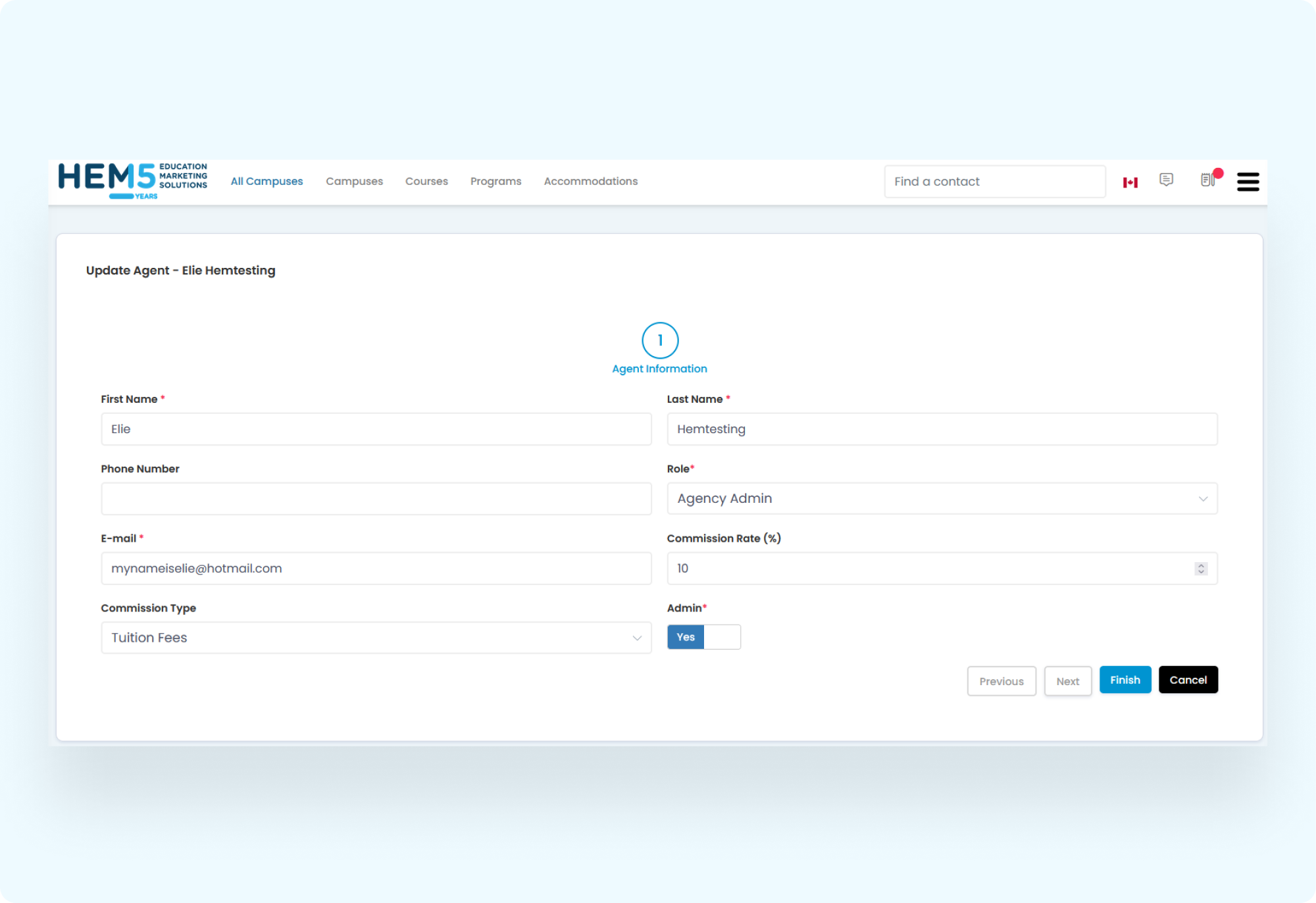The width and height of the screenshot is (1316, 903).
Task: Click the Previous button
Action: 1001,681
